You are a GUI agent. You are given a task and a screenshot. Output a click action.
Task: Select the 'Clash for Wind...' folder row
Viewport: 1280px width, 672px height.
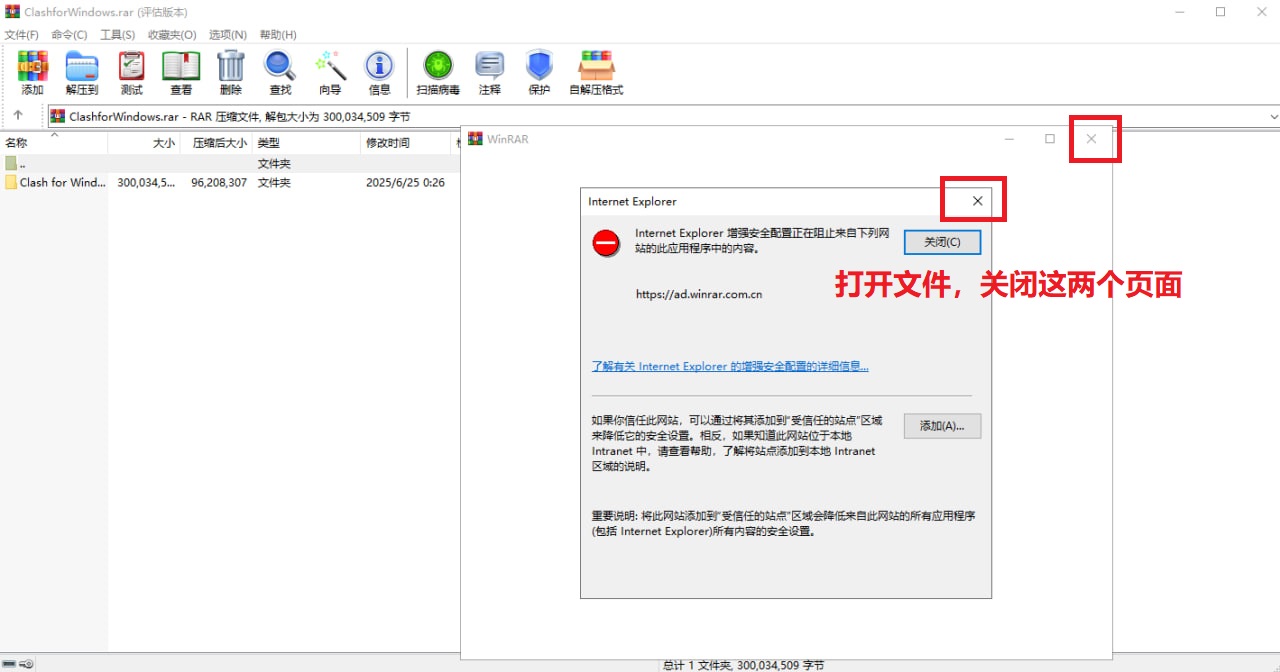coord(230,182)
